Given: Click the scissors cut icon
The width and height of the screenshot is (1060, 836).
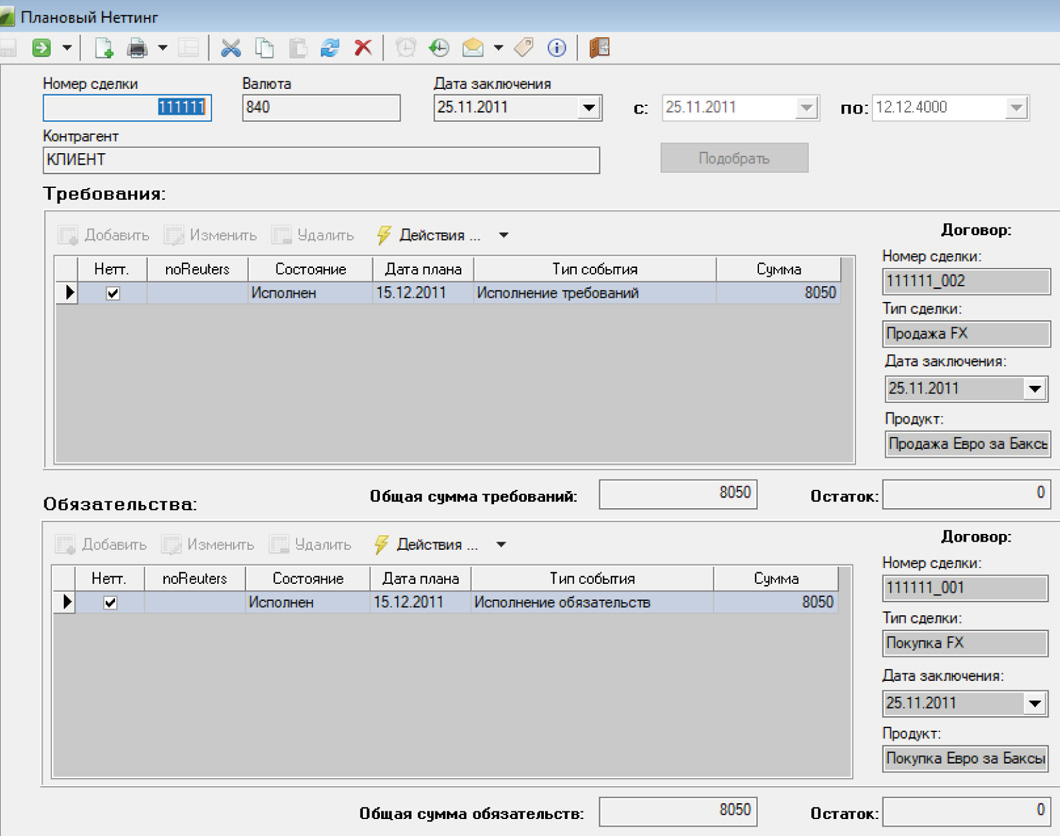Looking at the screenshot, I should coord(231,47).
